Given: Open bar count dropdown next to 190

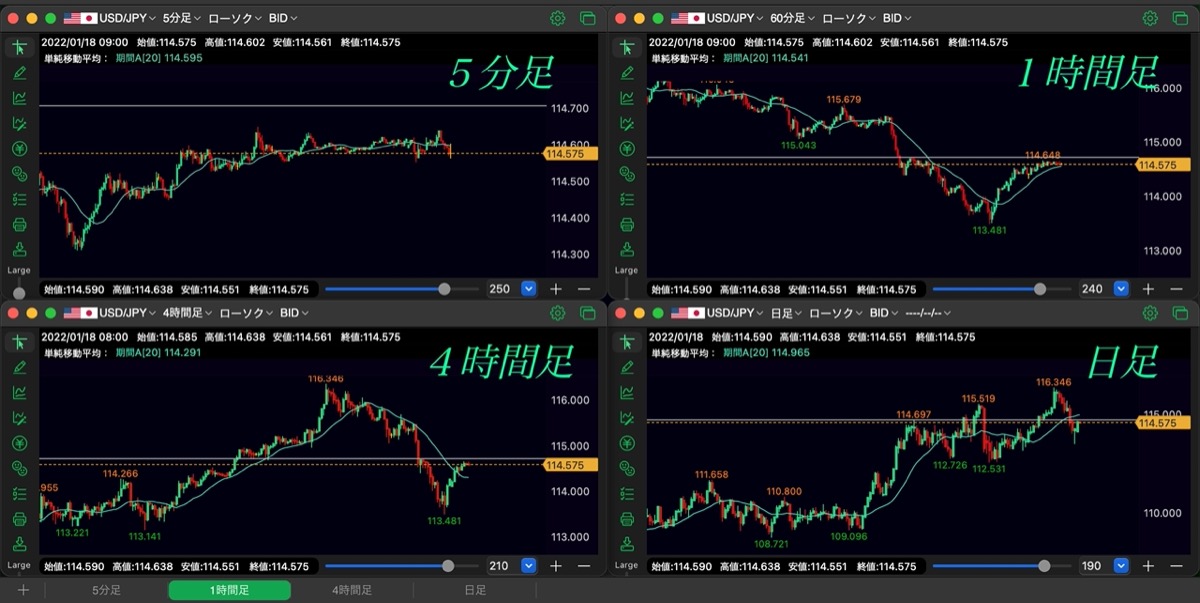Looking at the screenshot, I should pyautogui.click(x=1121, y=566).
